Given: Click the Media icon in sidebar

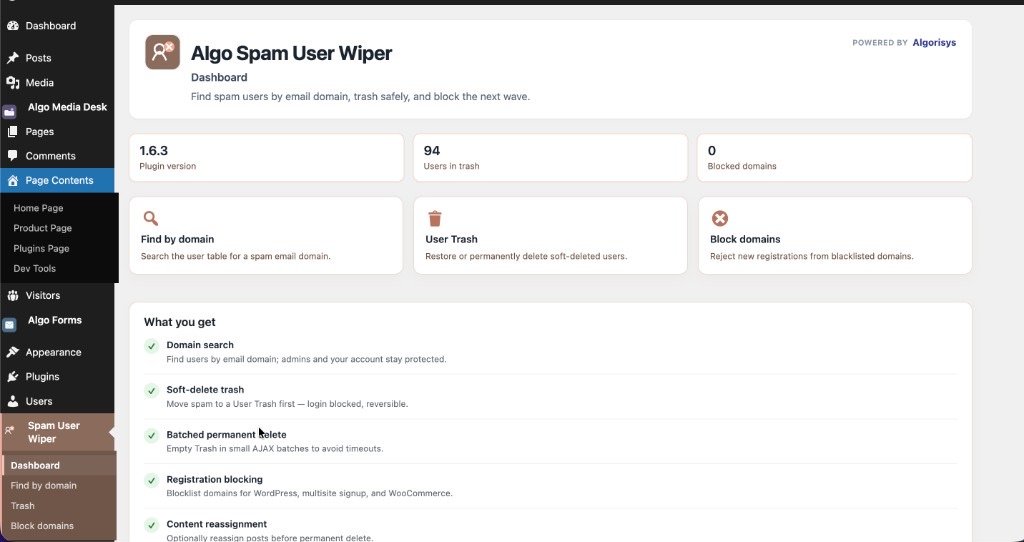Looking at the screenshot, I should coord(12,83).
